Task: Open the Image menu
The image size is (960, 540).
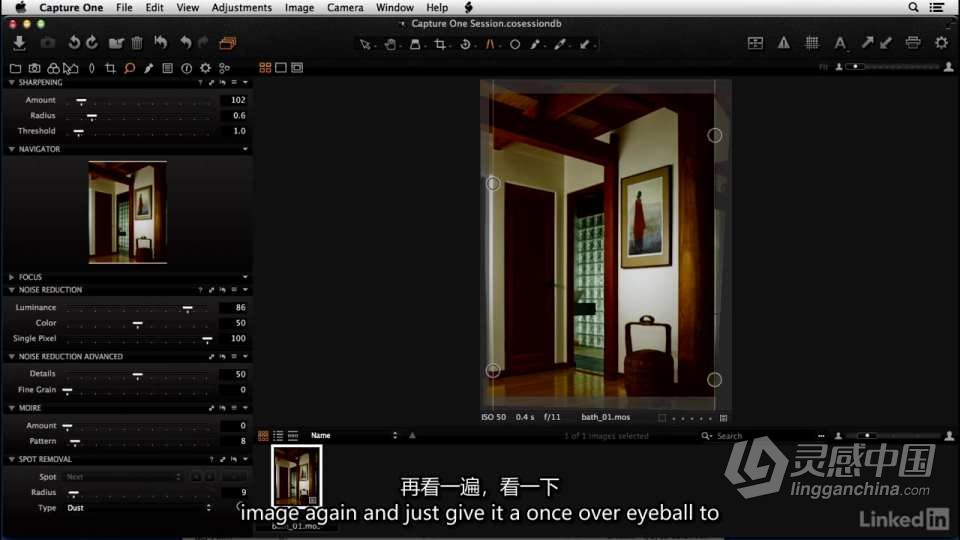Action: [299, 7]
